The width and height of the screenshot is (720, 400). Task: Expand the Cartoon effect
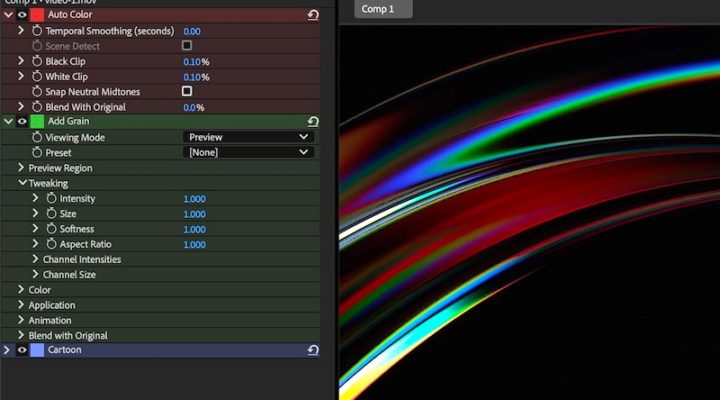click(6, 350)
